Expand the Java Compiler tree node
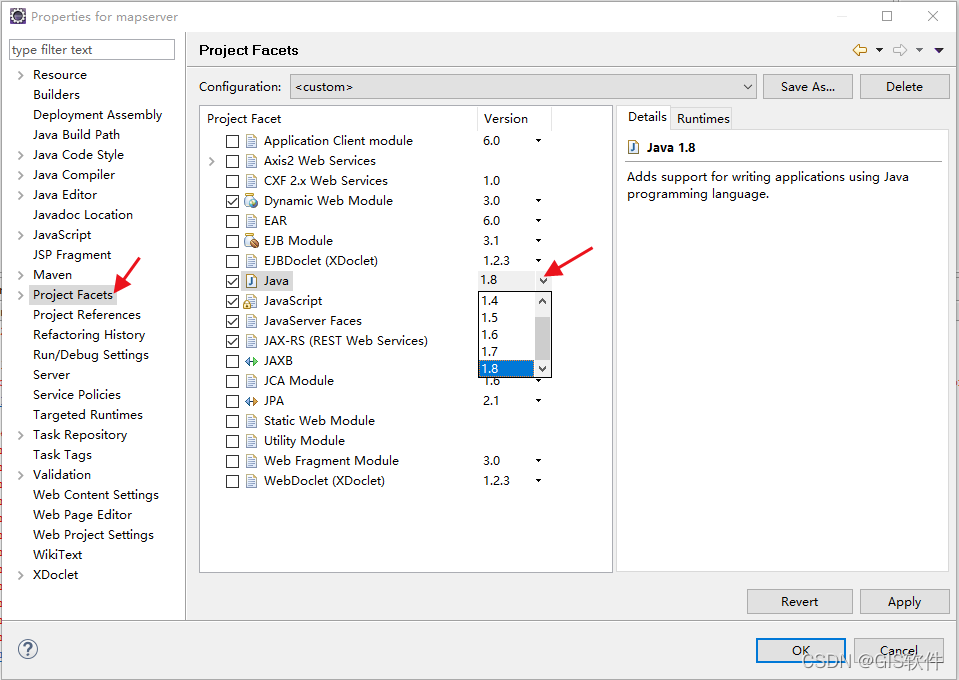 [x=21, y=176]
